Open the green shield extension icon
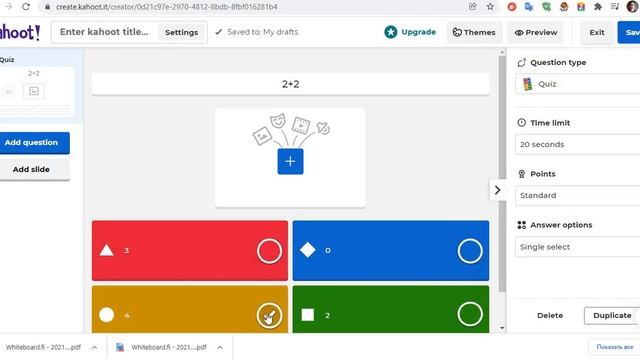 (546, 7)
